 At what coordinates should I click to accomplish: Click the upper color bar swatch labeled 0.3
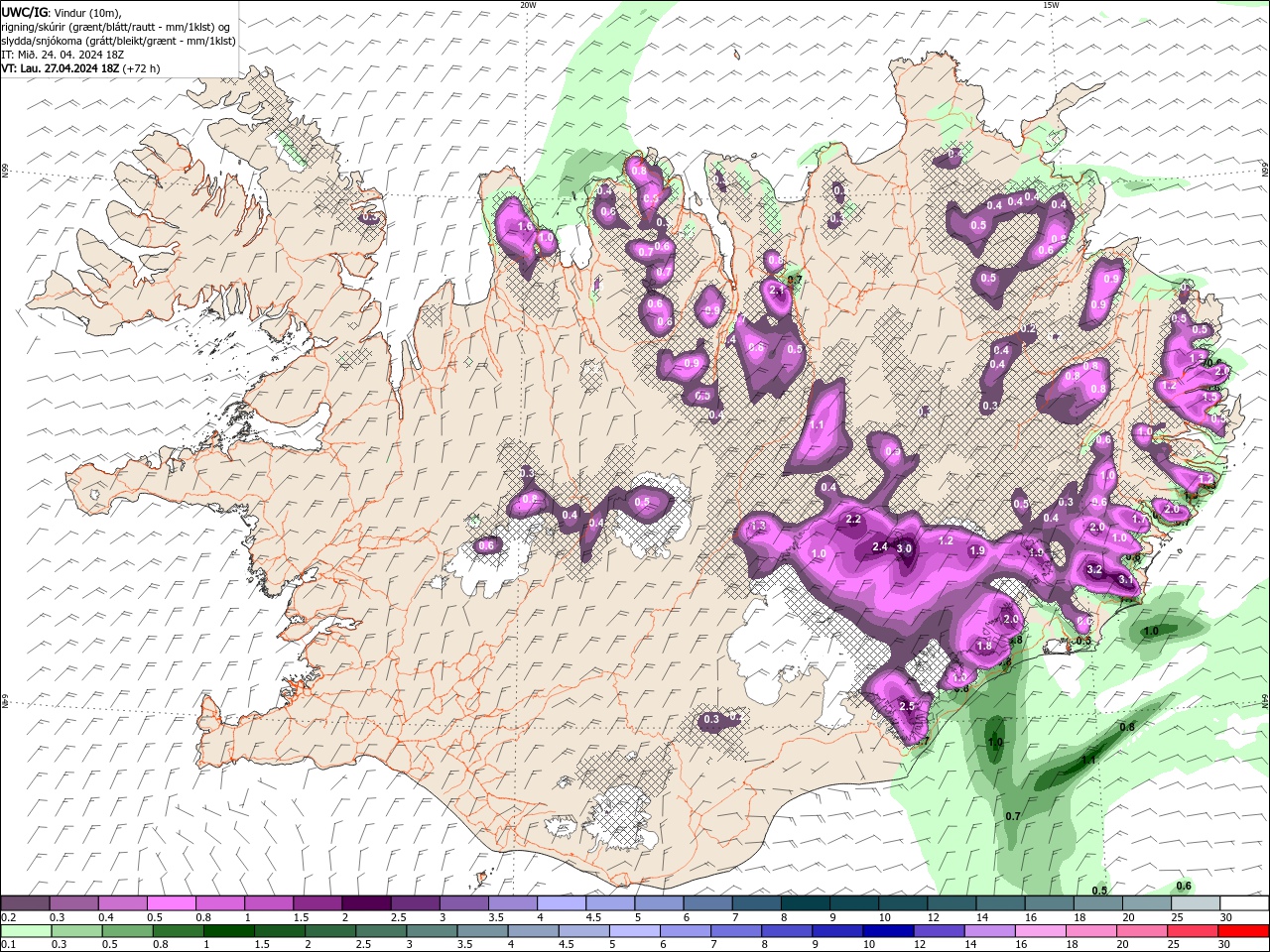pyautogui.click(x=73, y=903)
